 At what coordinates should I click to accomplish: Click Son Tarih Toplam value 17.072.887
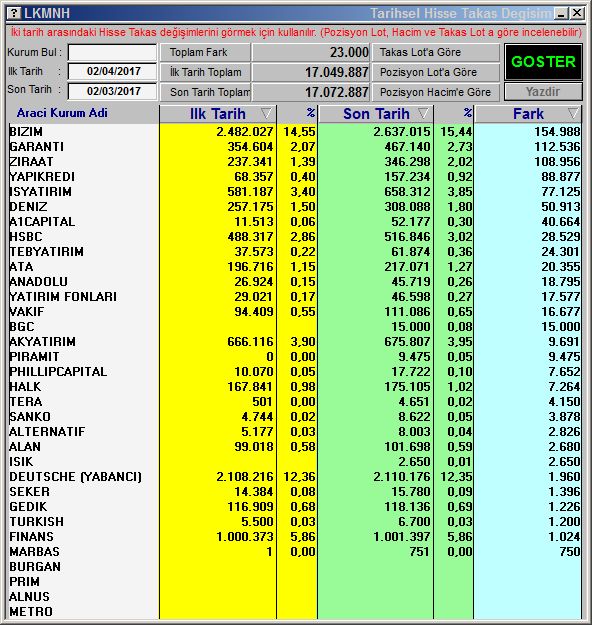tap(337, 92)
